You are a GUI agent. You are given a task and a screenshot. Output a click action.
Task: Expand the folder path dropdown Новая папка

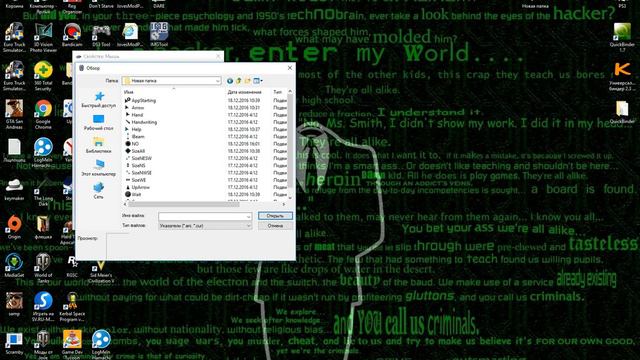pyautogui.click(x=218, y=81)
